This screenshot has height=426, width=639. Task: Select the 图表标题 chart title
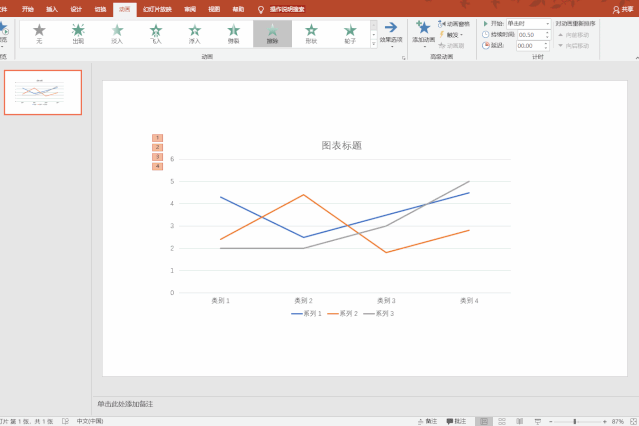(x=342, y=146)
